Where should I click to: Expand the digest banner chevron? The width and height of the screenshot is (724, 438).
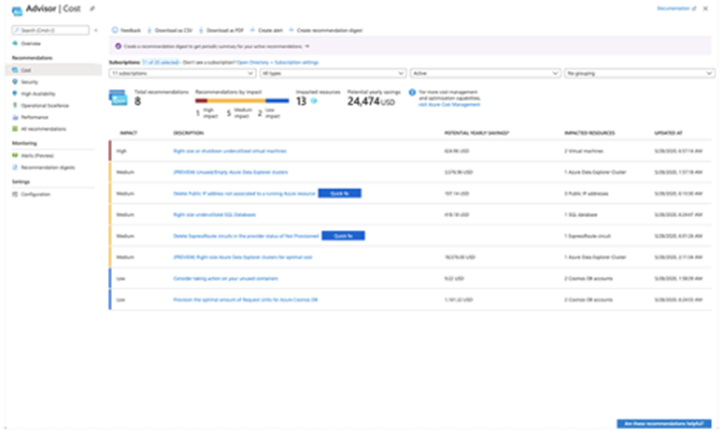[x=308, y=46]
